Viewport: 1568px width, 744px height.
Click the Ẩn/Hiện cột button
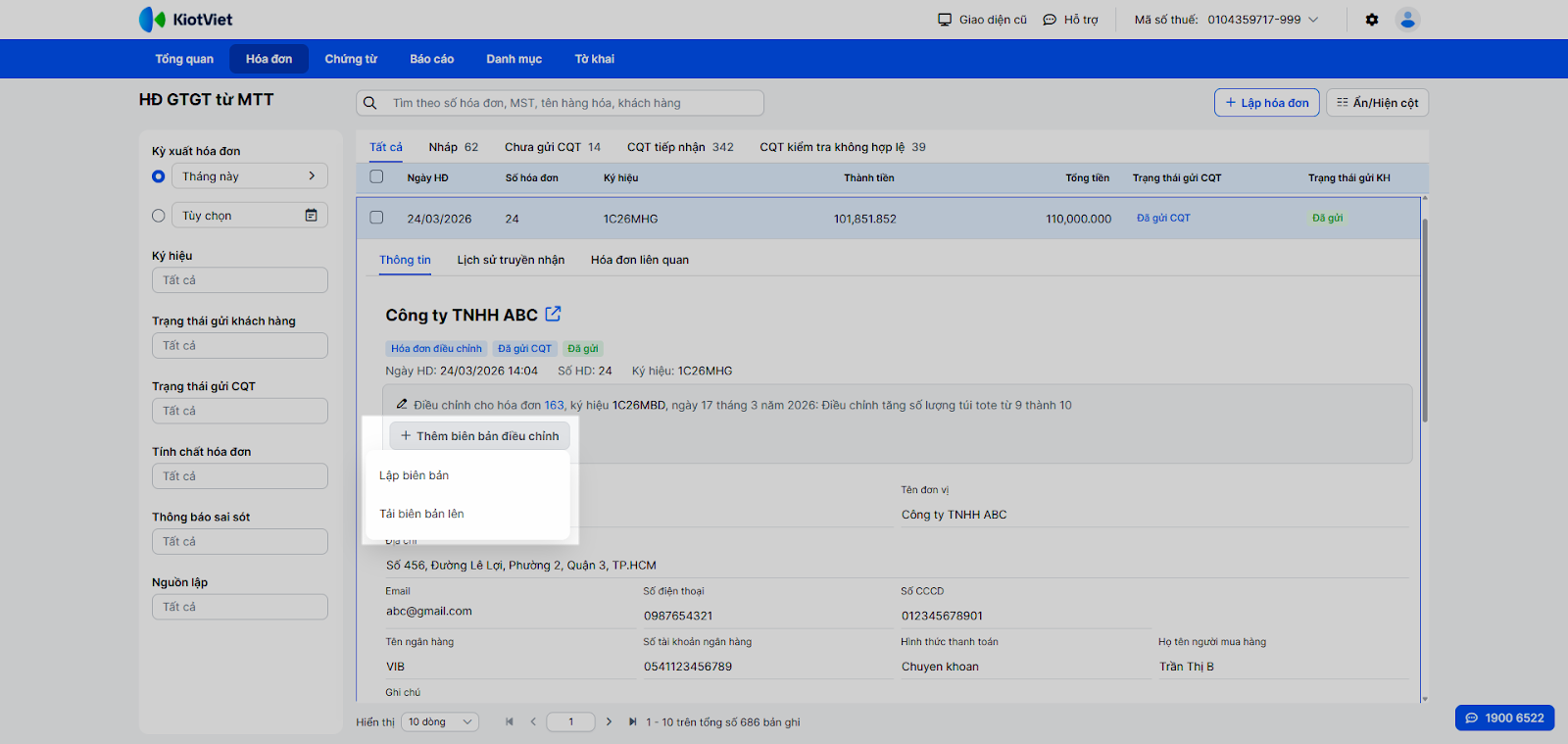tap(1377, 103)
